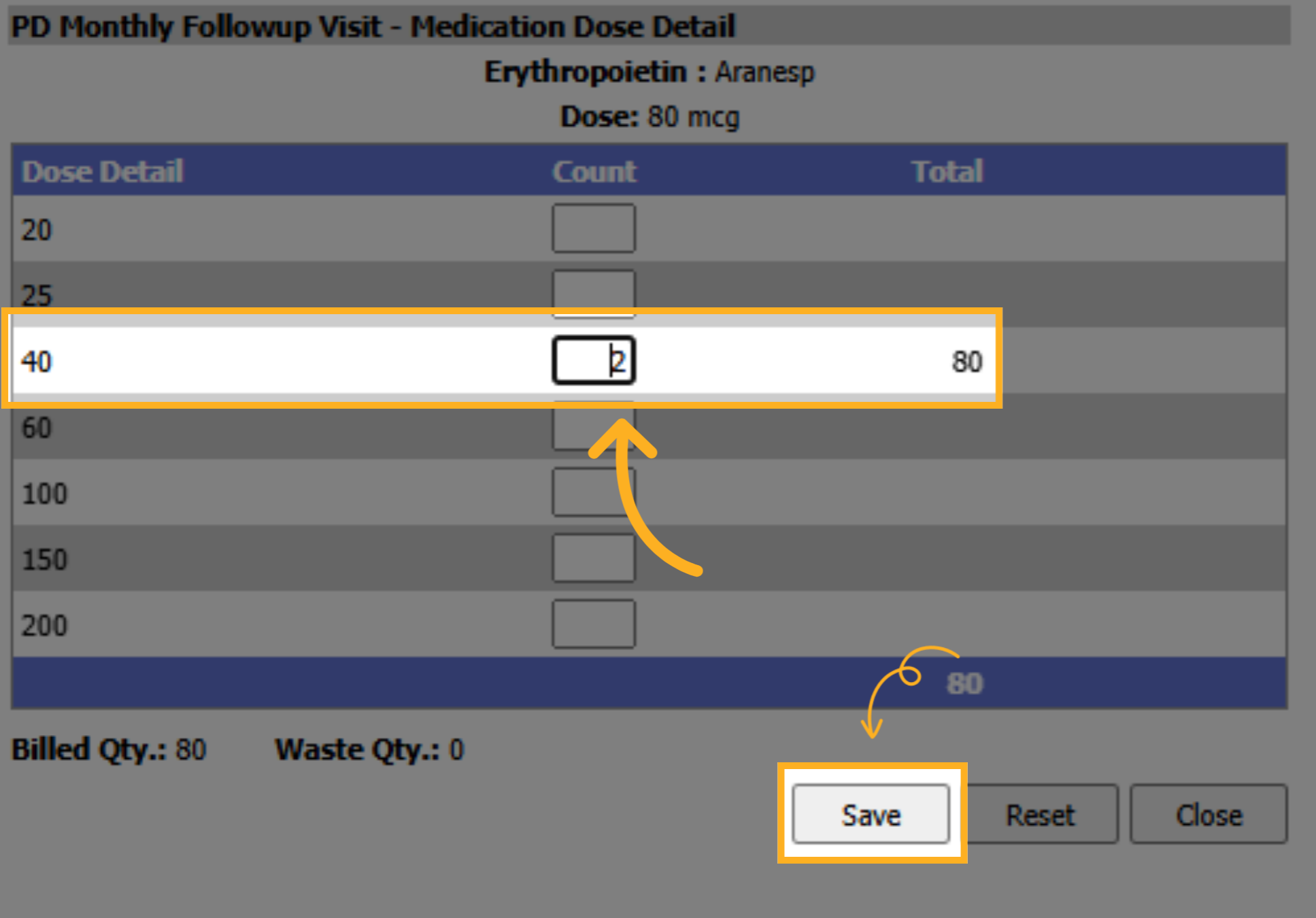
Task: Click the Save button
Action: click(871, 814)
